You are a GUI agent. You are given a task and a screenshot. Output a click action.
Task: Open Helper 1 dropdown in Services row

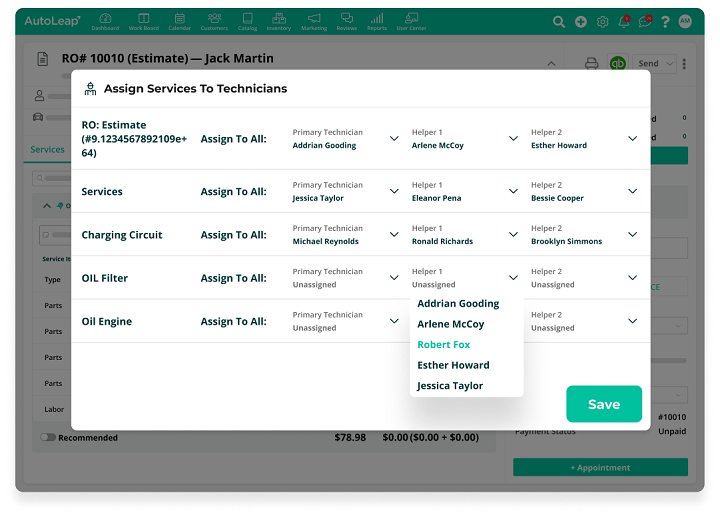(x=513, y=191)
